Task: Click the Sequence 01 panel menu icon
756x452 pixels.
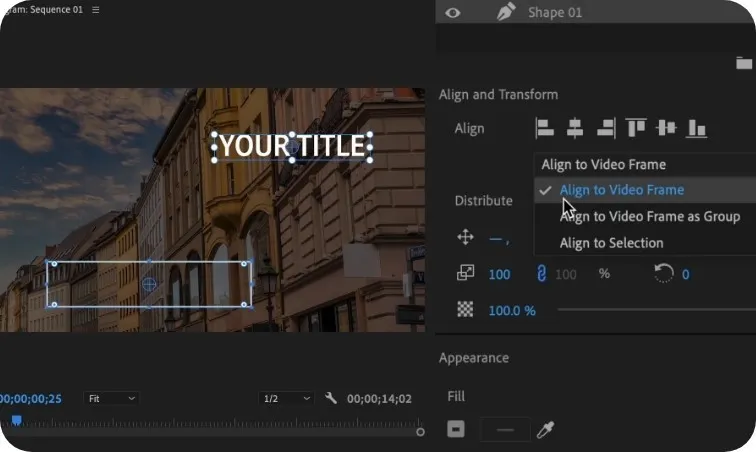Action: coord(96,10)
